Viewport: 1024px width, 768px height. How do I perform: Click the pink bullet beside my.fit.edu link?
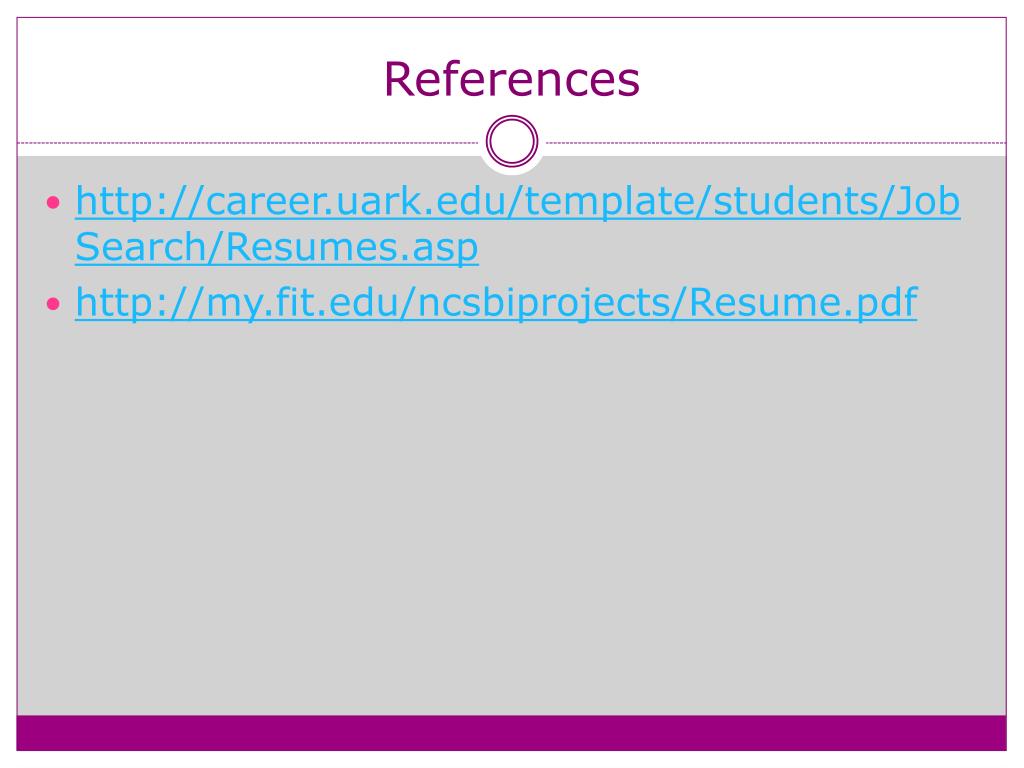(x=54, y=304)
